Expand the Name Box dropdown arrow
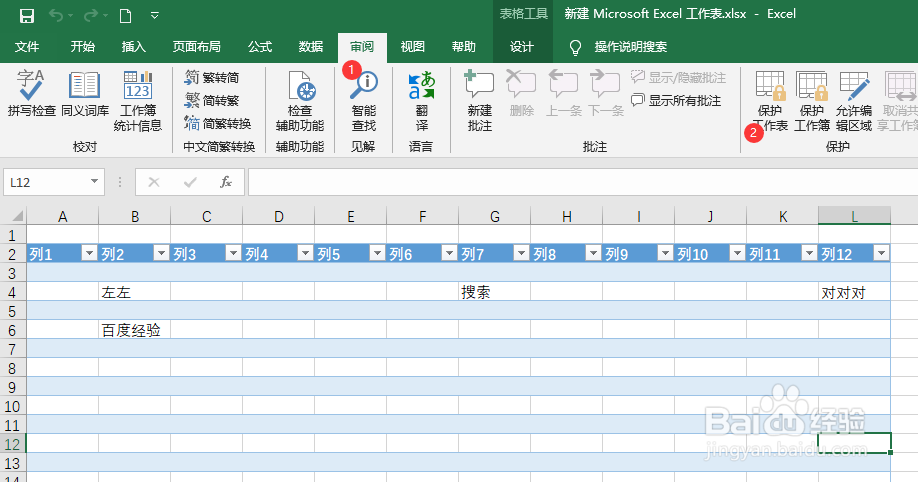The image size is (918, 482). pyautogui.click(x=94, y=182)
